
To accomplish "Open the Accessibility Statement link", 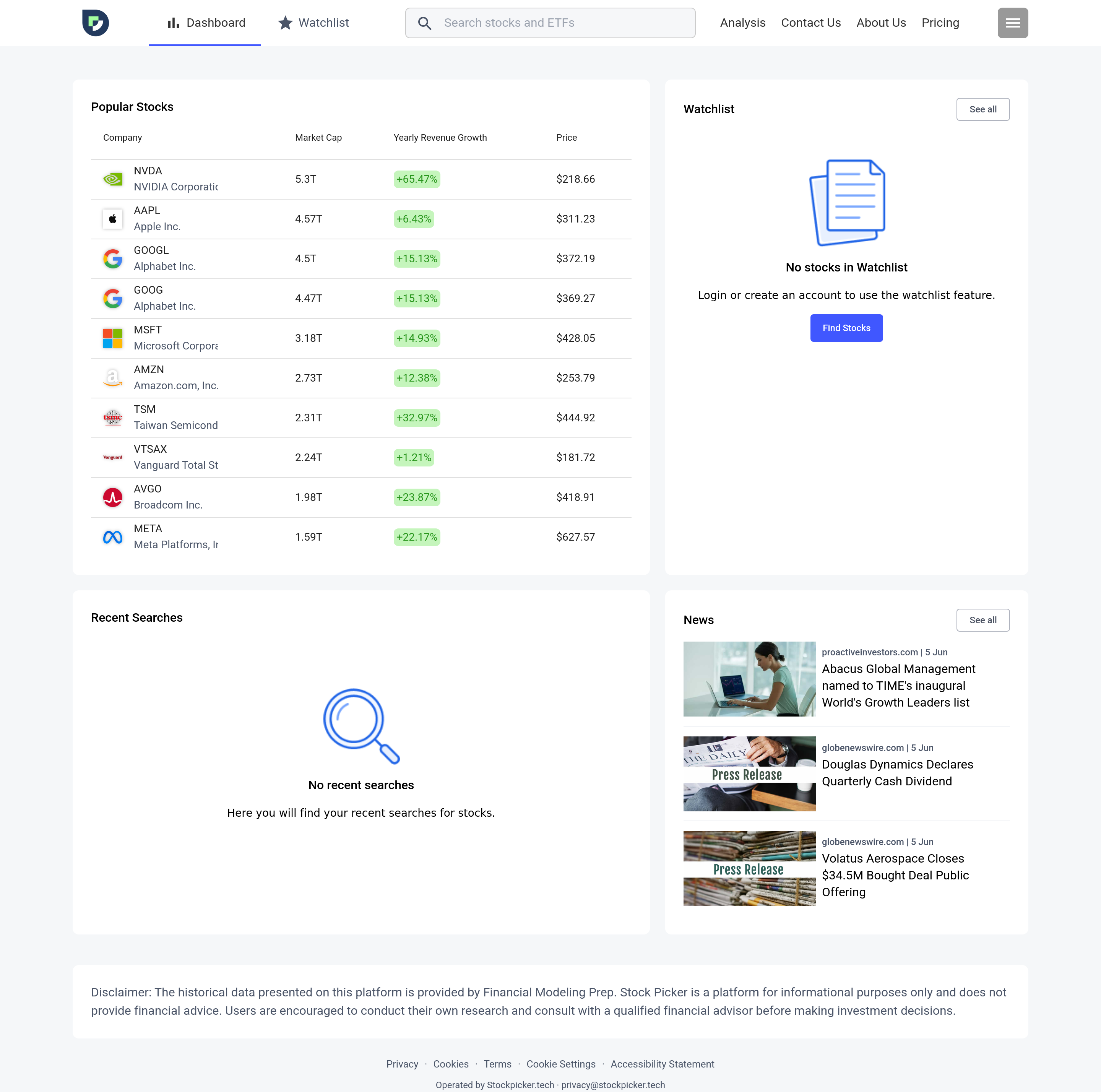I will click(x=662, y=1064).
